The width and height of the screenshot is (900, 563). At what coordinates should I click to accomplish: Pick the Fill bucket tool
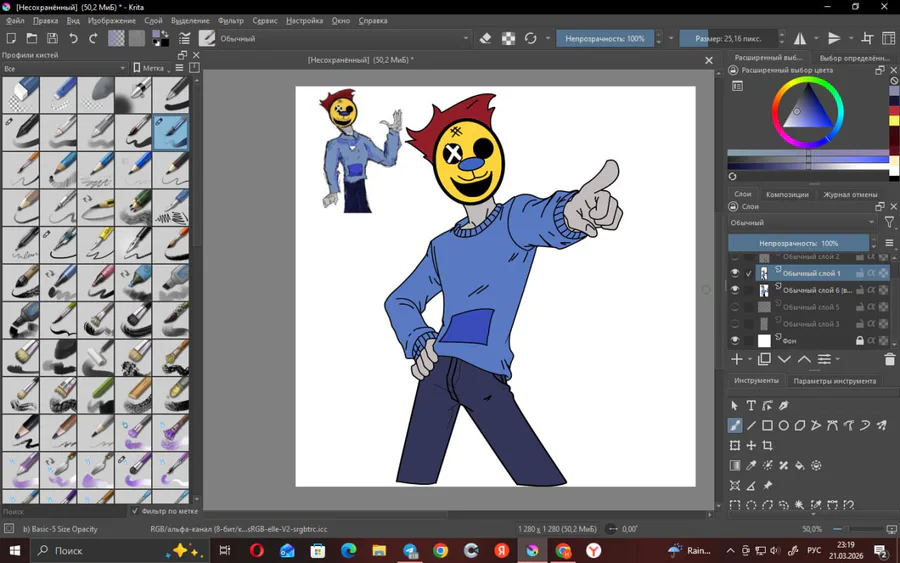click(x=800, y=465)
